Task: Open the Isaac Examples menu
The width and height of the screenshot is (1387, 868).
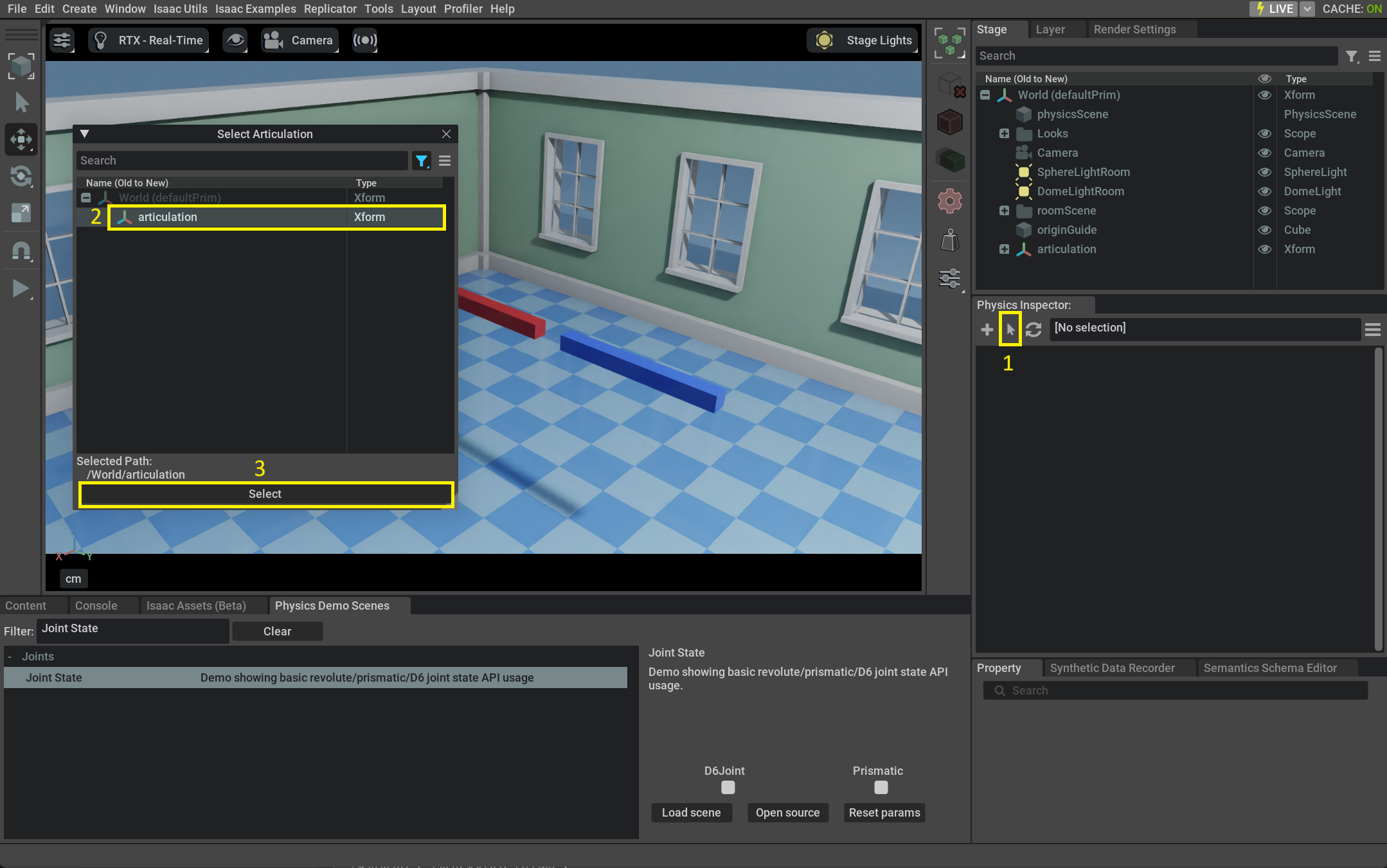Action: (x=255, y=9)
